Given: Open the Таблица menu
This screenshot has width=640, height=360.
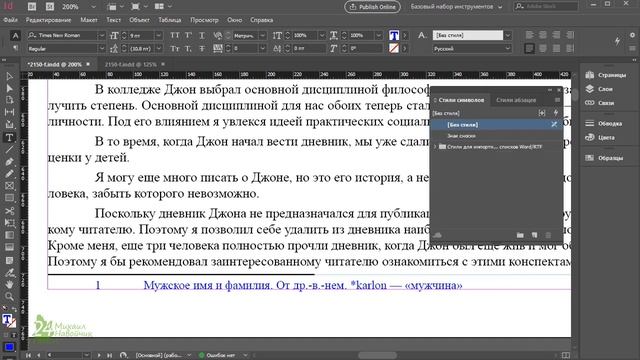Looking at the screenshot, I should (169, 20).
